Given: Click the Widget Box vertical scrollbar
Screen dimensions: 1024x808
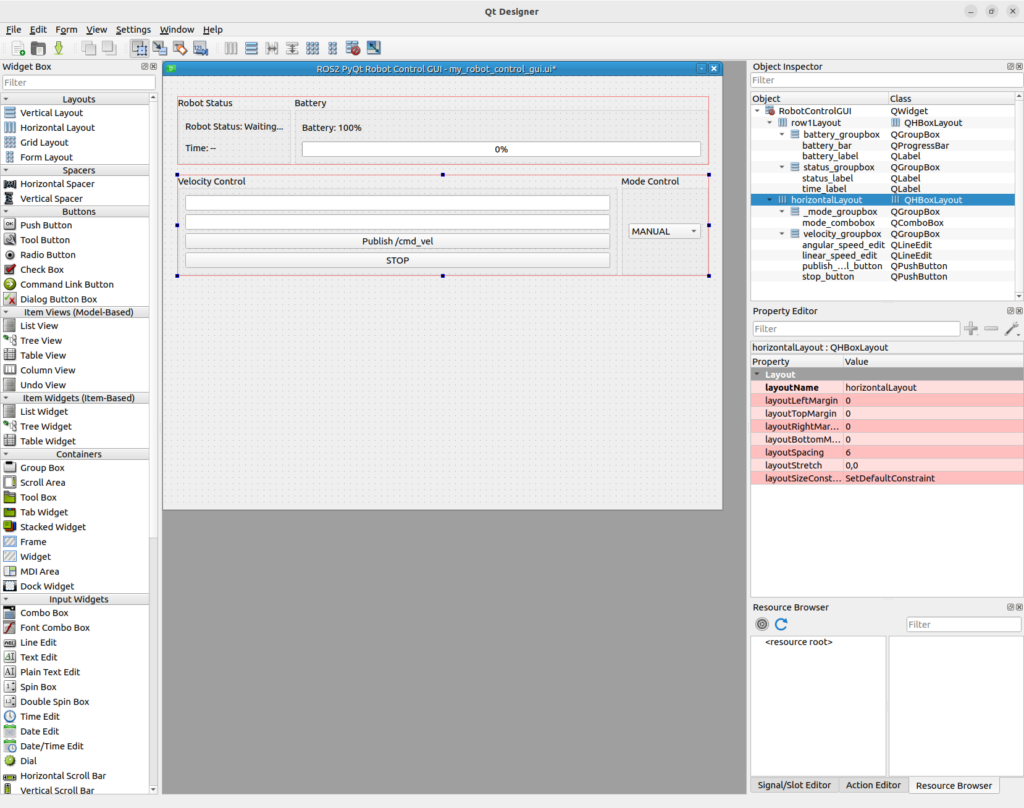Looking at the screenshot, I should click(153, 444).
